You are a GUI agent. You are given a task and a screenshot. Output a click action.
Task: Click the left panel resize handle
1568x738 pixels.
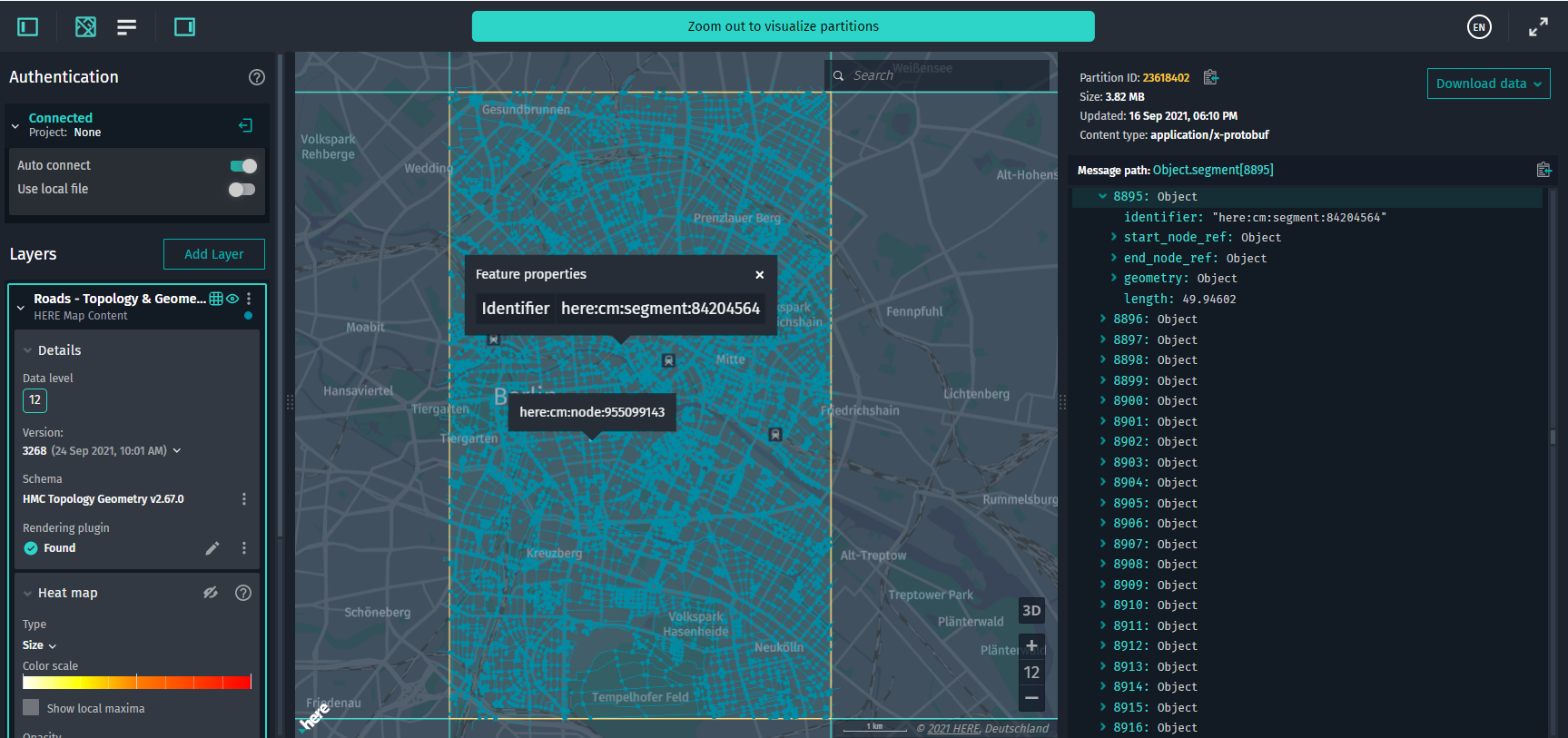[x=291, y=402]
